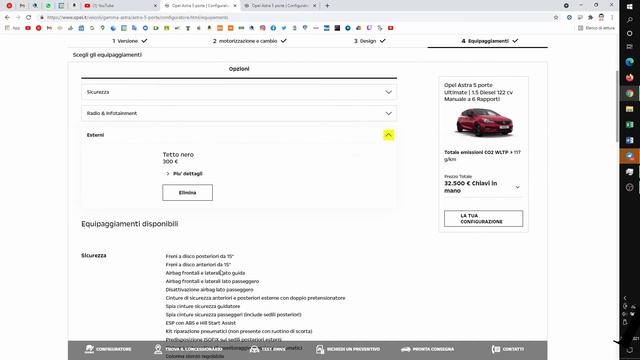Bookmark this page with star icon

click(556, 18)
